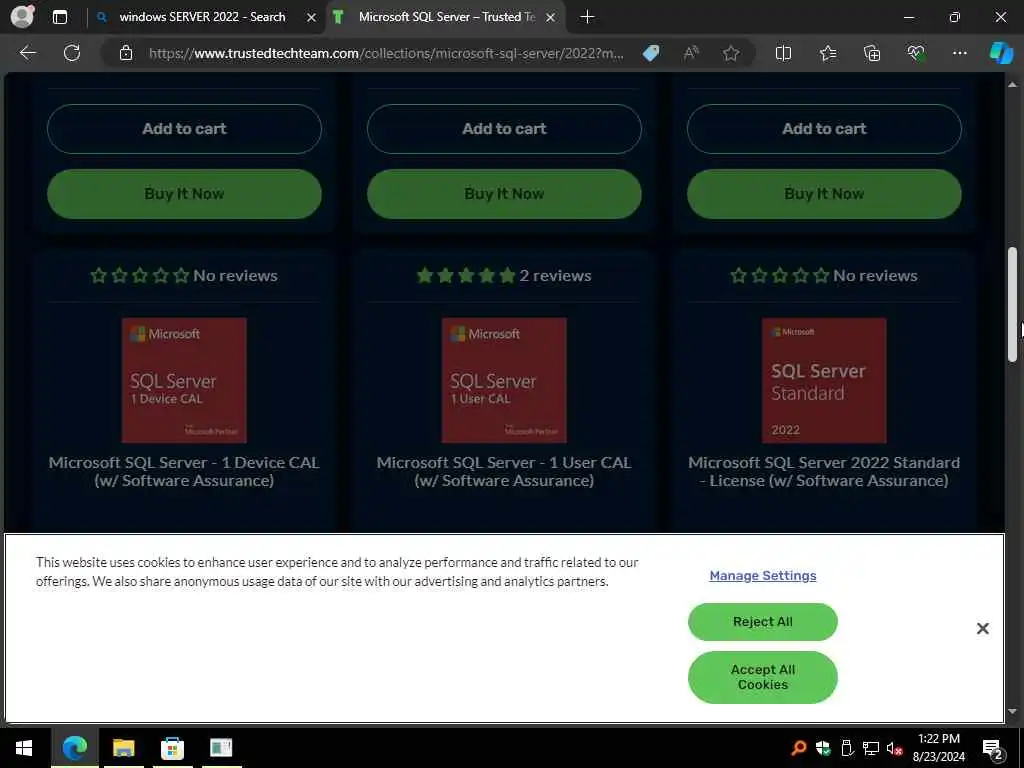Select the Microsoft SQL Server – Trusted Tech tab
This screenshot has height=768, width=1024.
[x=447, y=17]
